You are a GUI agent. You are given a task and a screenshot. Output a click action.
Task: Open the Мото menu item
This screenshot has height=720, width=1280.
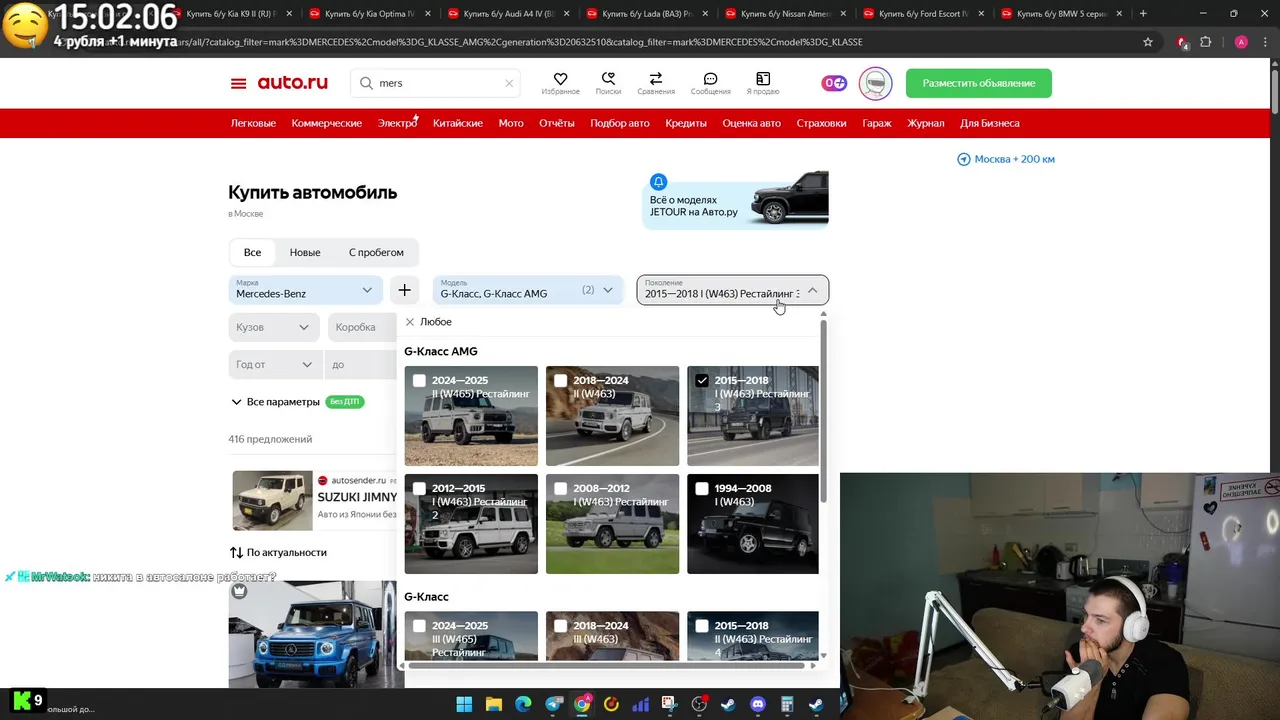click(x=511, y=123)
